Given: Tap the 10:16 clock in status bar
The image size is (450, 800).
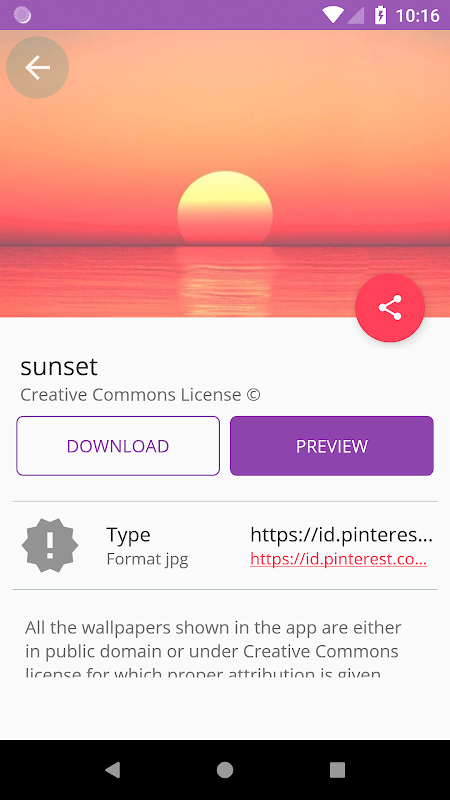Looking at the screenshot, I should tap(417, 15).
